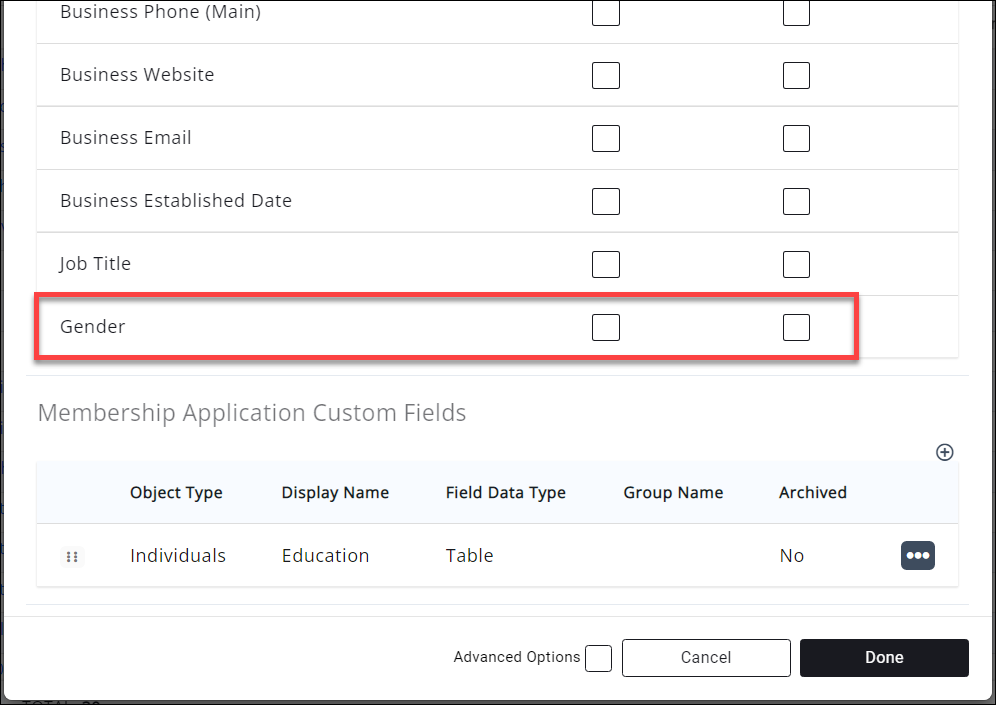This screenshot has width=996, height=705.
Task: Select the Education display name link
Action: [325, 555]
